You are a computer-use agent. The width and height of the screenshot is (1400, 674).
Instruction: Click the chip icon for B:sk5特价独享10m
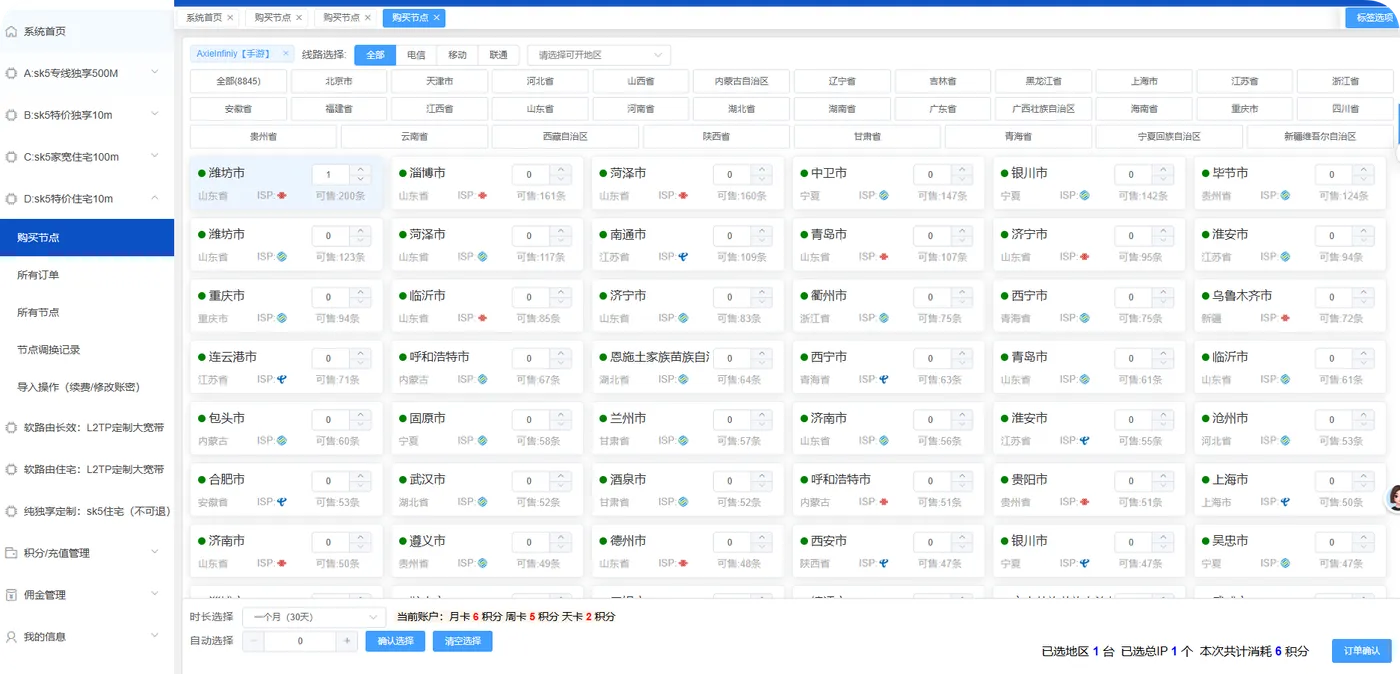pyautogui.click(x=11, y=115)
